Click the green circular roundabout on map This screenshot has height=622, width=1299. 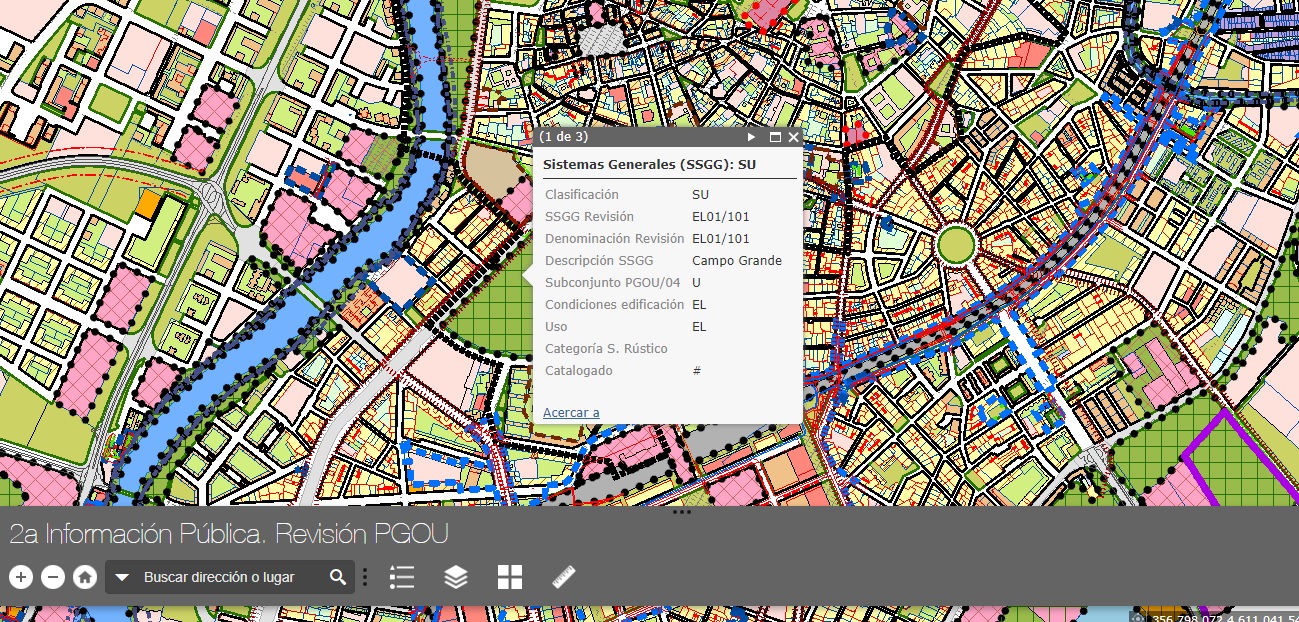pyautogui.click(x=955, y=243)
